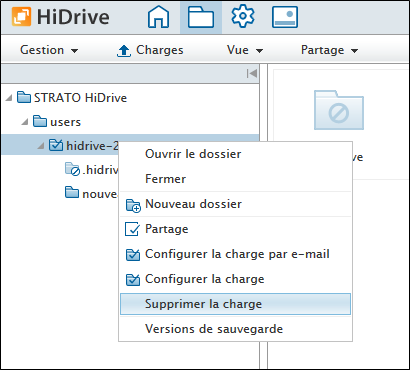The height and width of the screenshot is (370, 410).
Task: Click the Charges upload button
Action: pyautogui.click(x=150, y=50)
